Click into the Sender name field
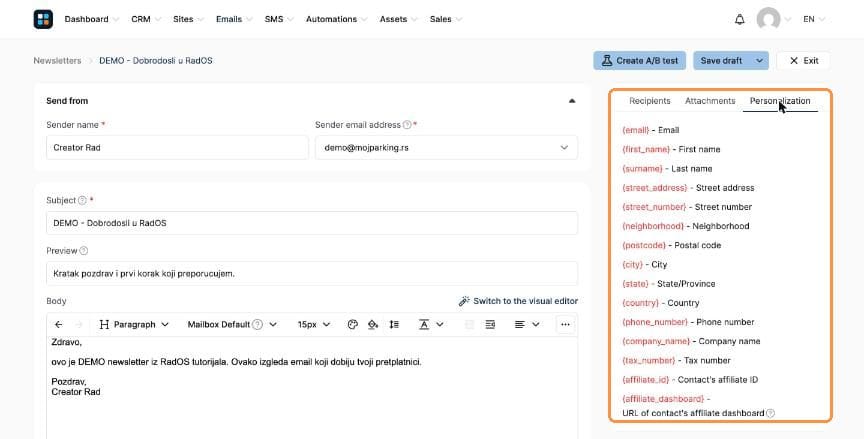 click(177, 148)
